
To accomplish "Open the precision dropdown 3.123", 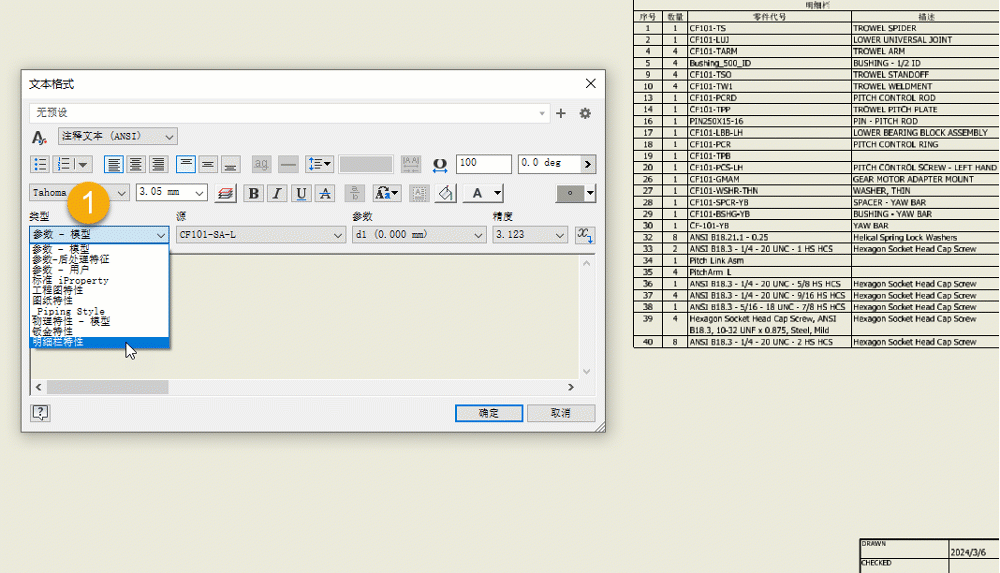I will coord(529,235).
